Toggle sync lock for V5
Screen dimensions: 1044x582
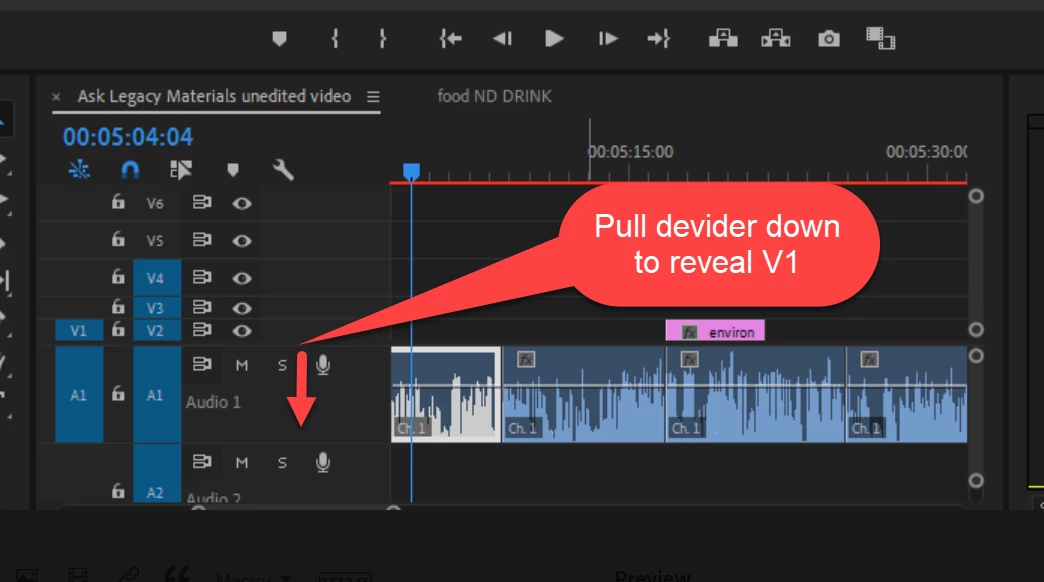pos(202,239)
